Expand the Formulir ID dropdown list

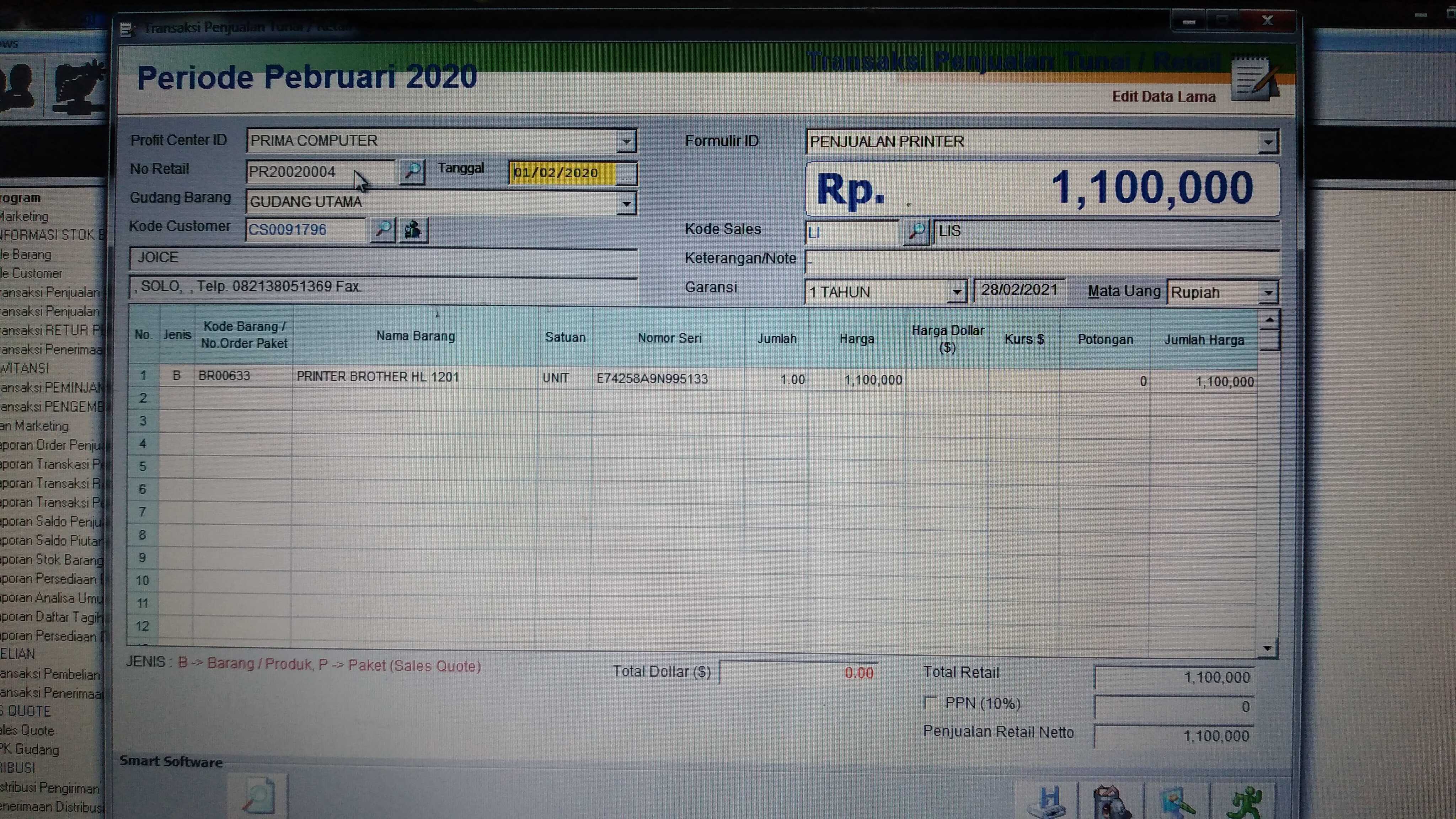(1268, 143)
